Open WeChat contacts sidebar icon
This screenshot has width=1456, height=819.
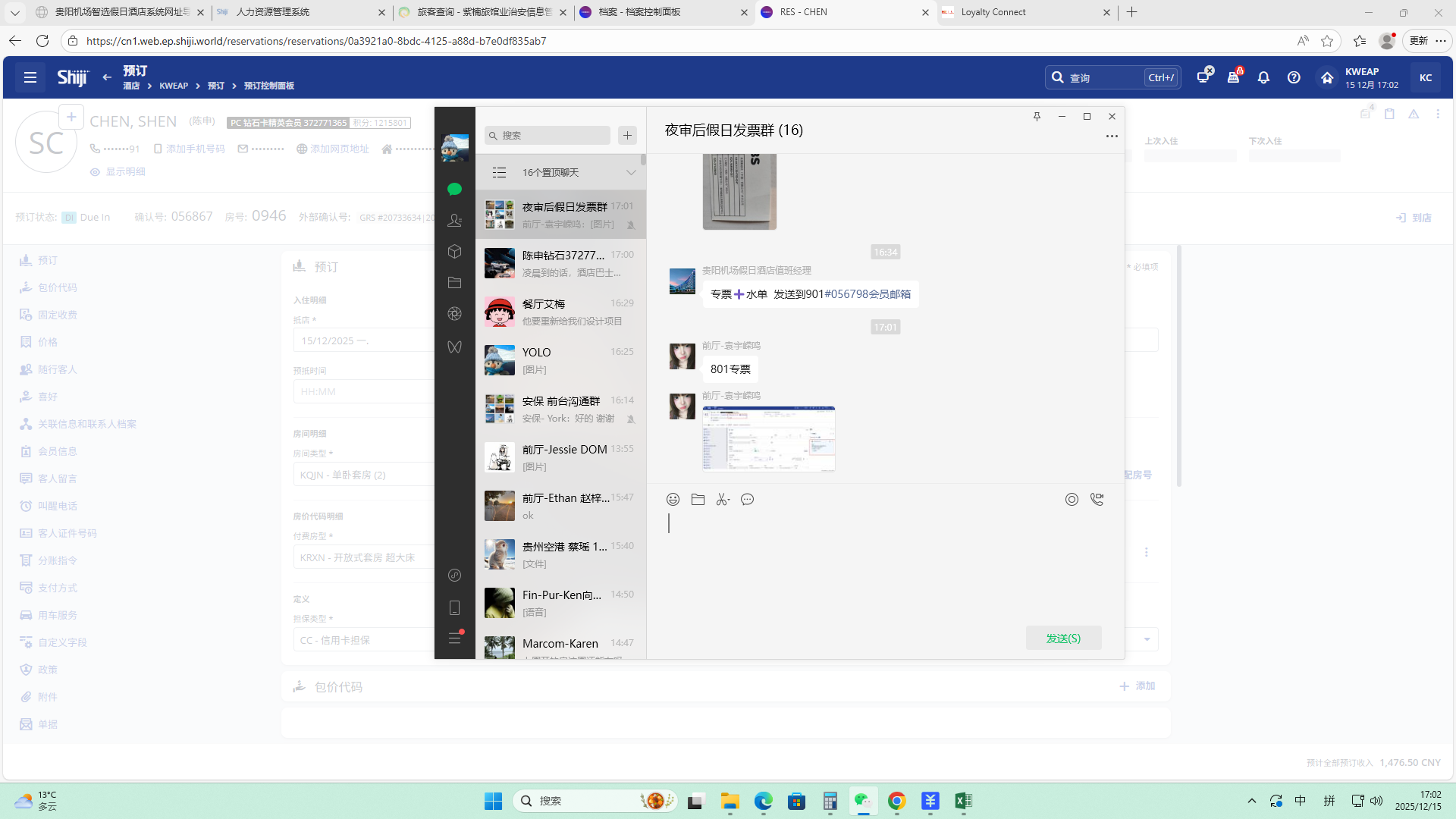(454, 220)
